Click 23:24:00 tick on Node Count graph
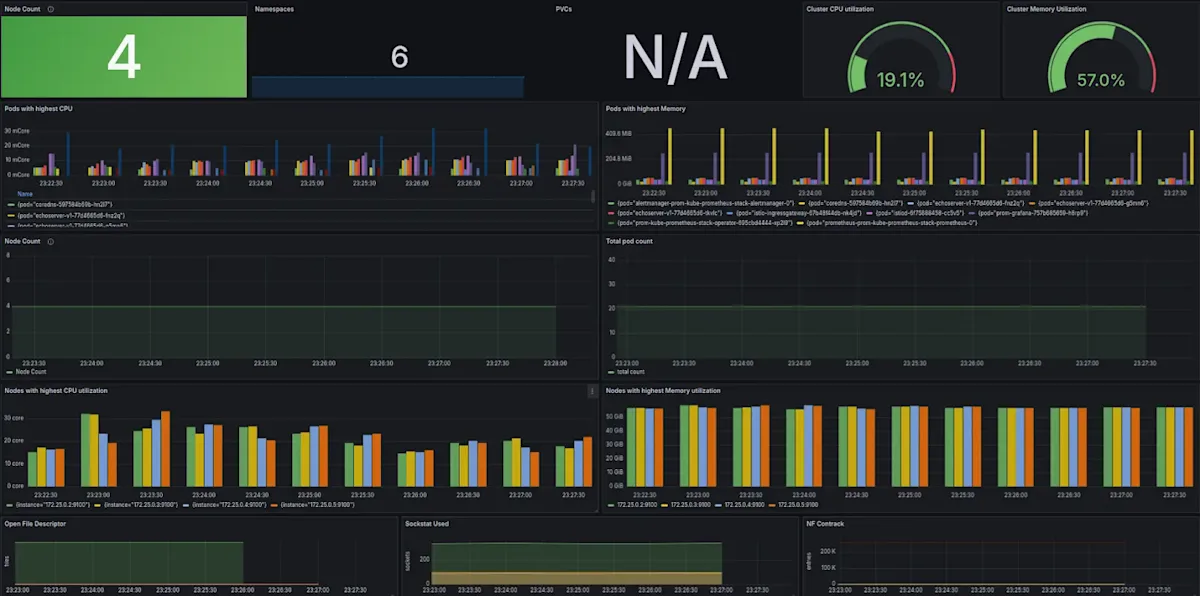This screenshot has height=596, width=1200. (92, 363)
